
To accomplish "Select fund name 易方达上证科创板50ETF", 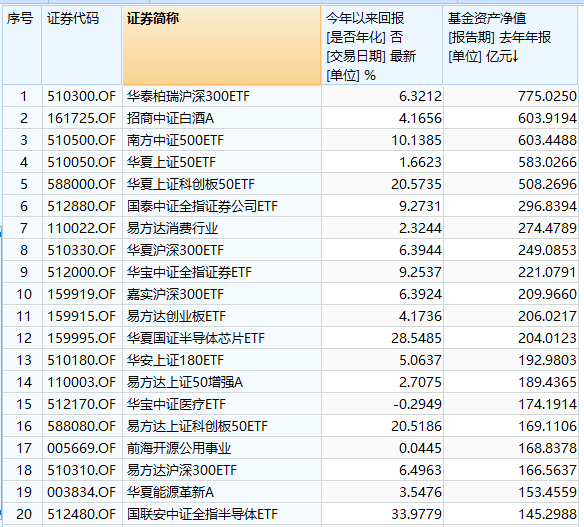I will tap(197, 426).
